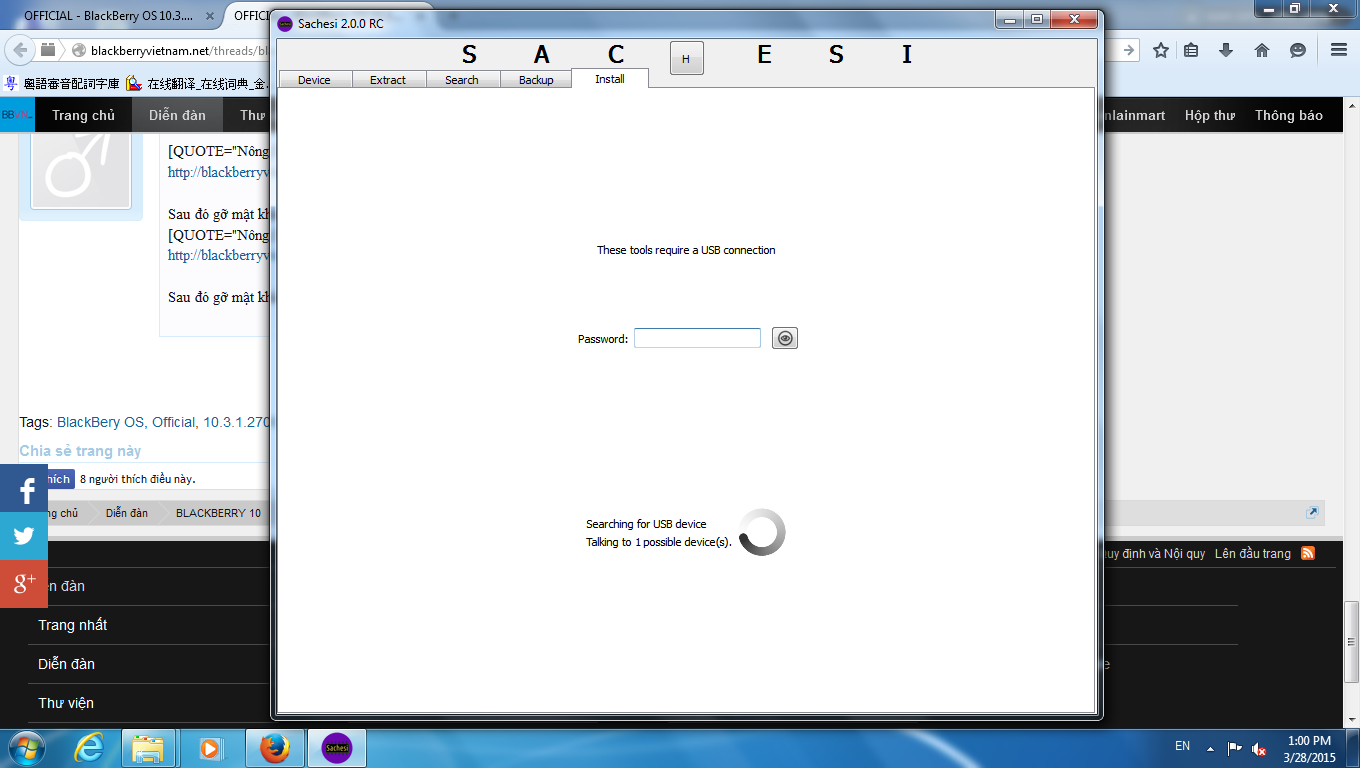This screenshot has height=768, width=1360.
Task: Share on Twitter via side icon
Action: [24, 536]
